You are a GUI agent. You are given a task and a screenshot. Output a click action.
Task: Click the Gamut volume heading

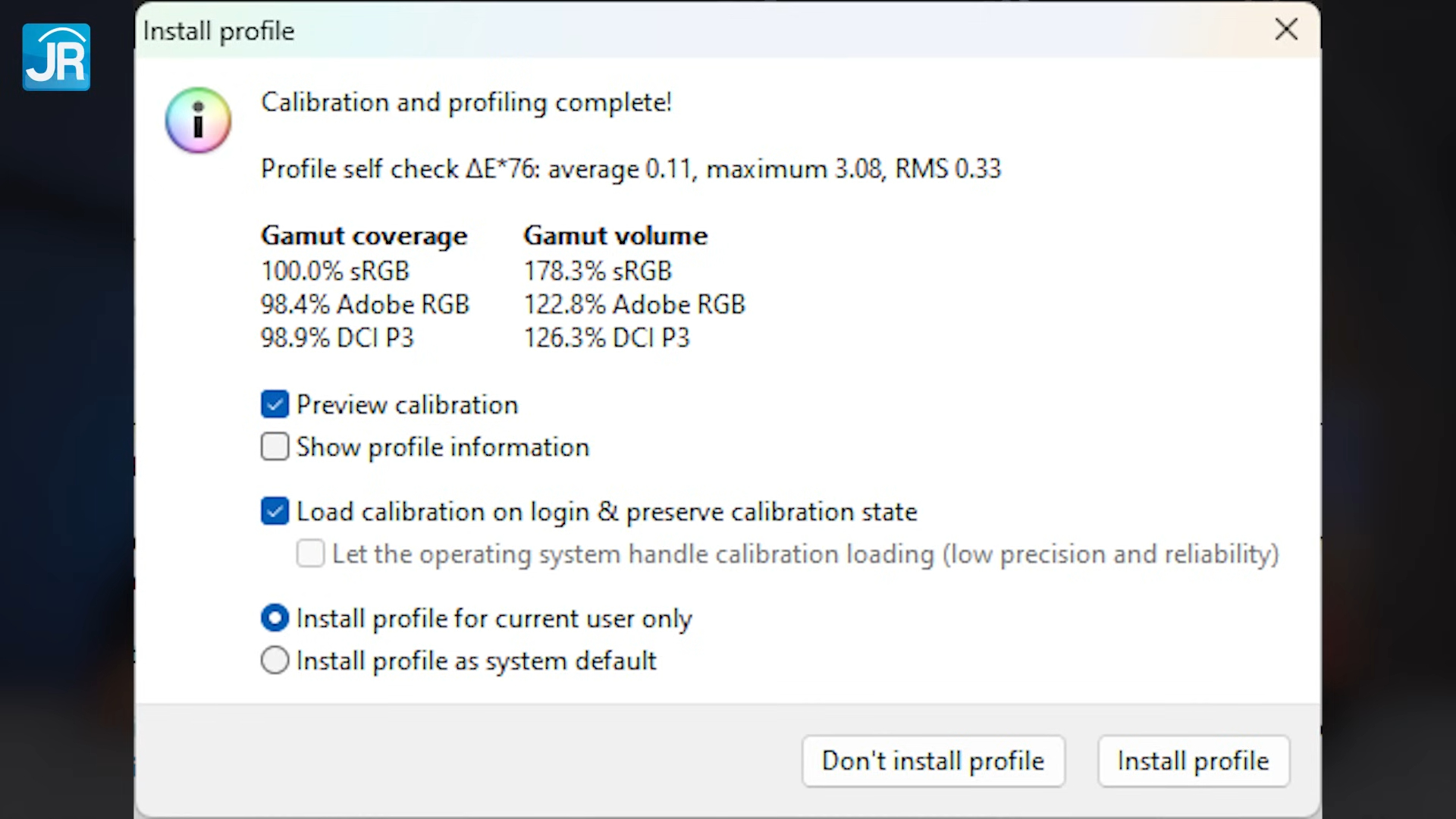click(x=615, y=236)
